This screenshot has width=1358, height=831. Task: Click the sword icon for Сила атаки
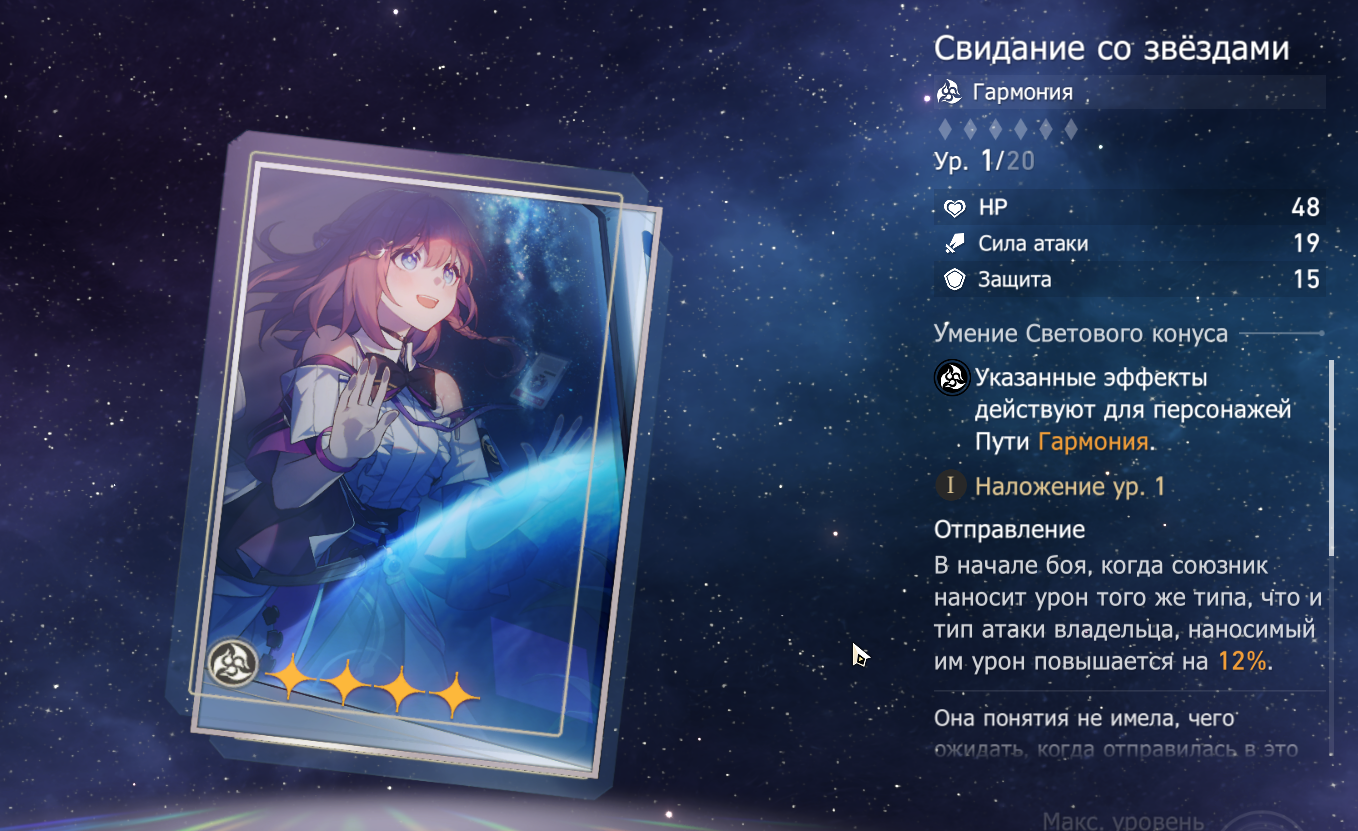[955, 244]
